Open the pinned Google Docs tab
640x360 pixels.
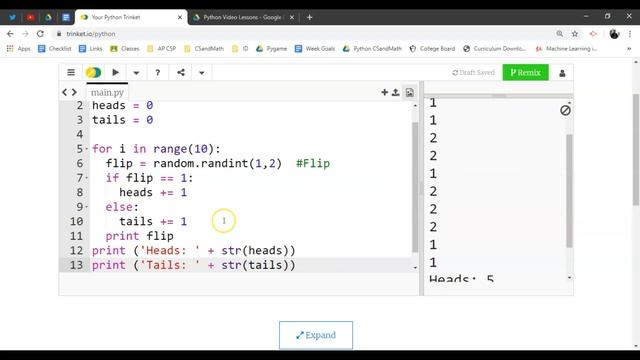pos(66,18)
